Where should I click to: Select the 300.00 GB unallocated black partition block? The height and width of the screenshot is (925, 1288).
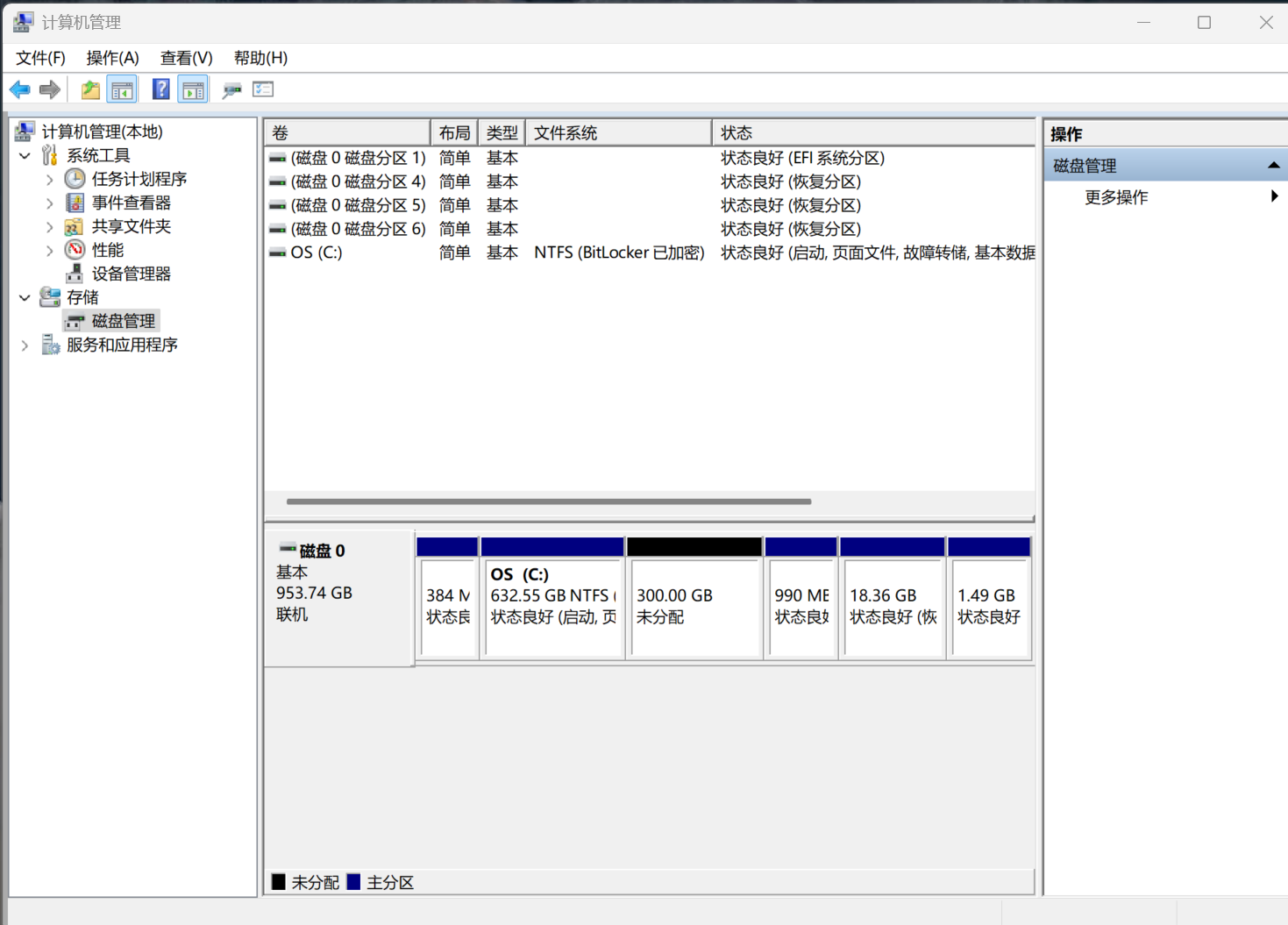point(694,598)
